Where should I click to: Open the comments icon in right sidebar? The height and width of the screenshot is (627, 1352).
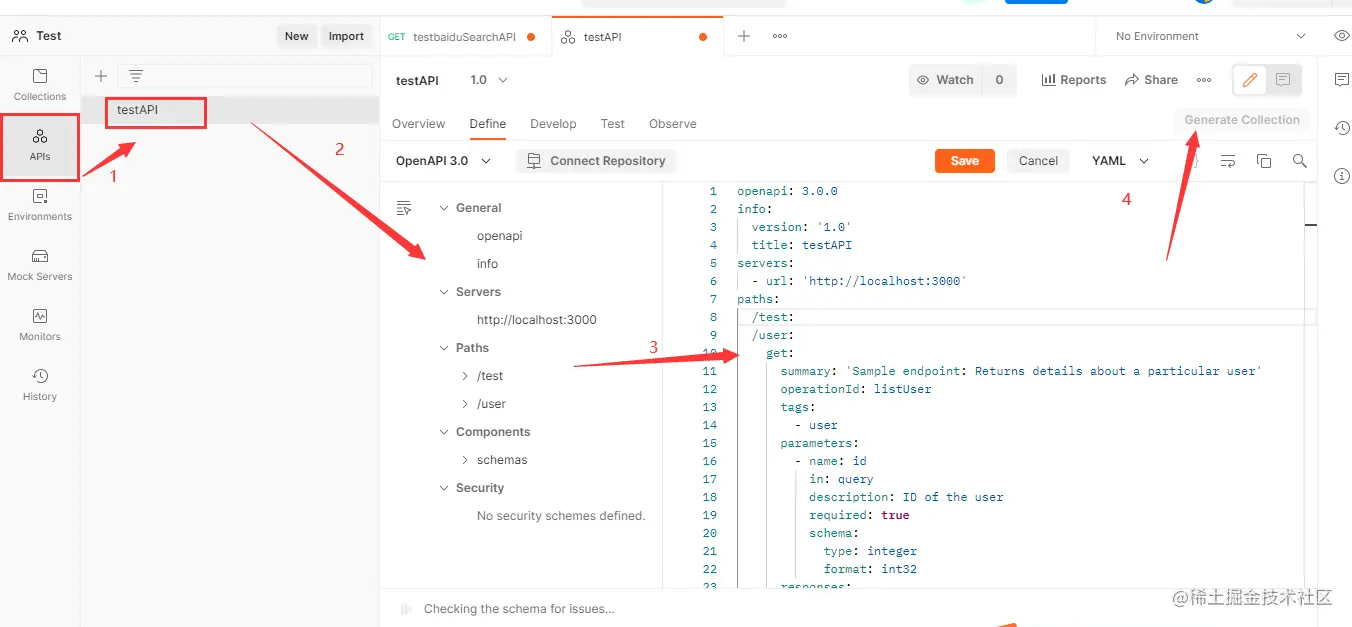(x=1342, y=80)
